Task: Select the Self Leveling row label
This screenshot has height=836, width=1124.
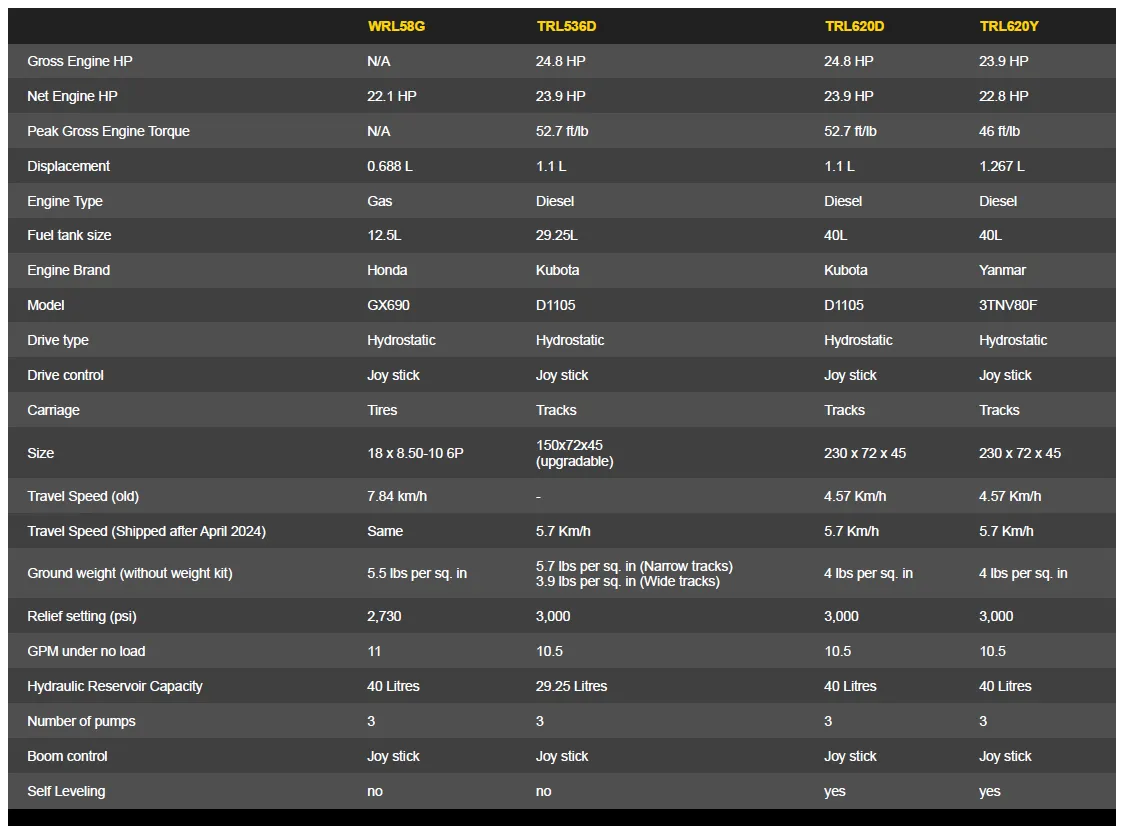Action: click(x=66, y=792)
